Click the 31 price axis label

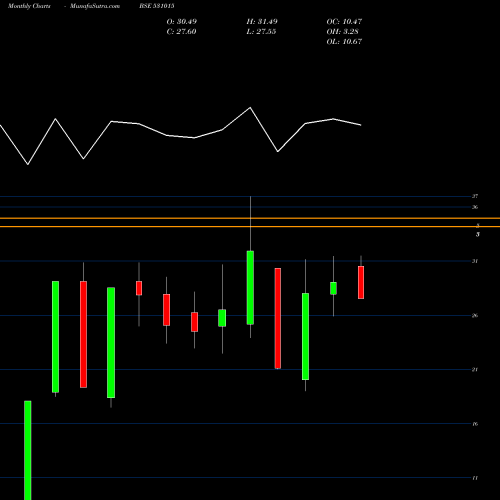[475, 261]
